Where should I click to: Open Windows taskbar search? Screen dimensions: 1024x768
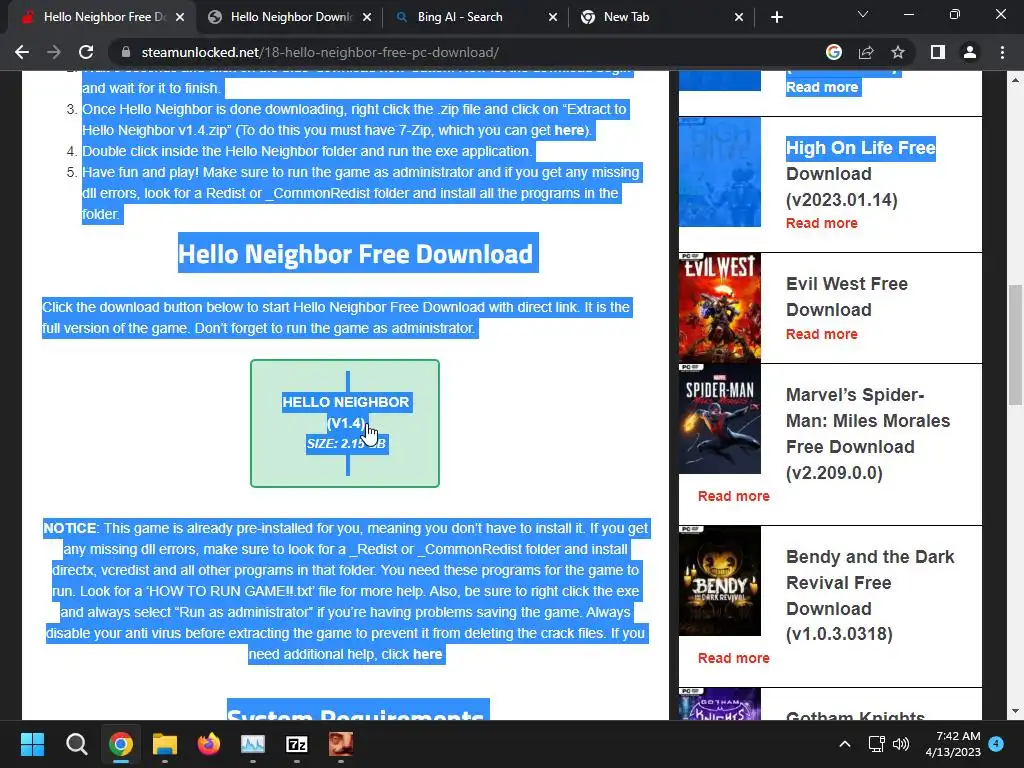tap(76, 744)
